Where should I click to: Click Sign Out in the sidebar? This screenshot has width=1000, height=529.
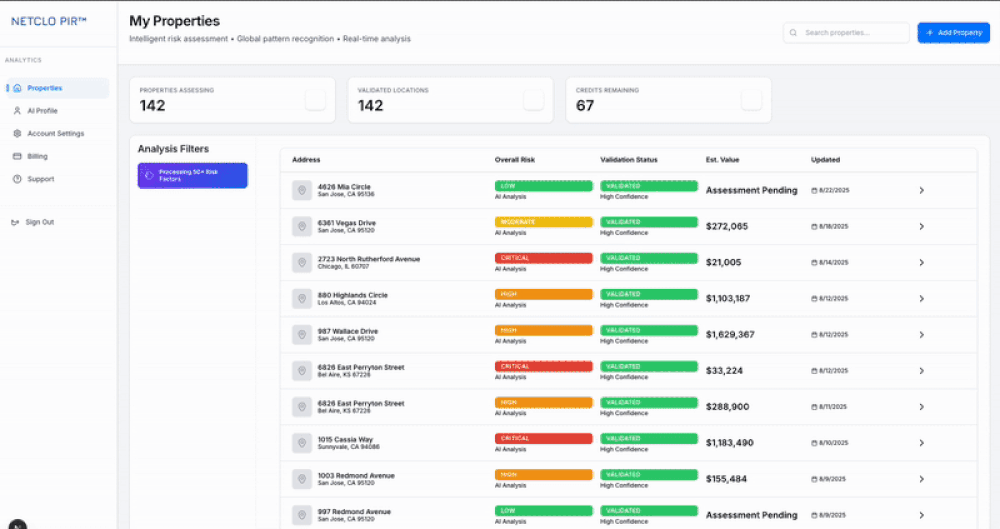tap(39, 222)
